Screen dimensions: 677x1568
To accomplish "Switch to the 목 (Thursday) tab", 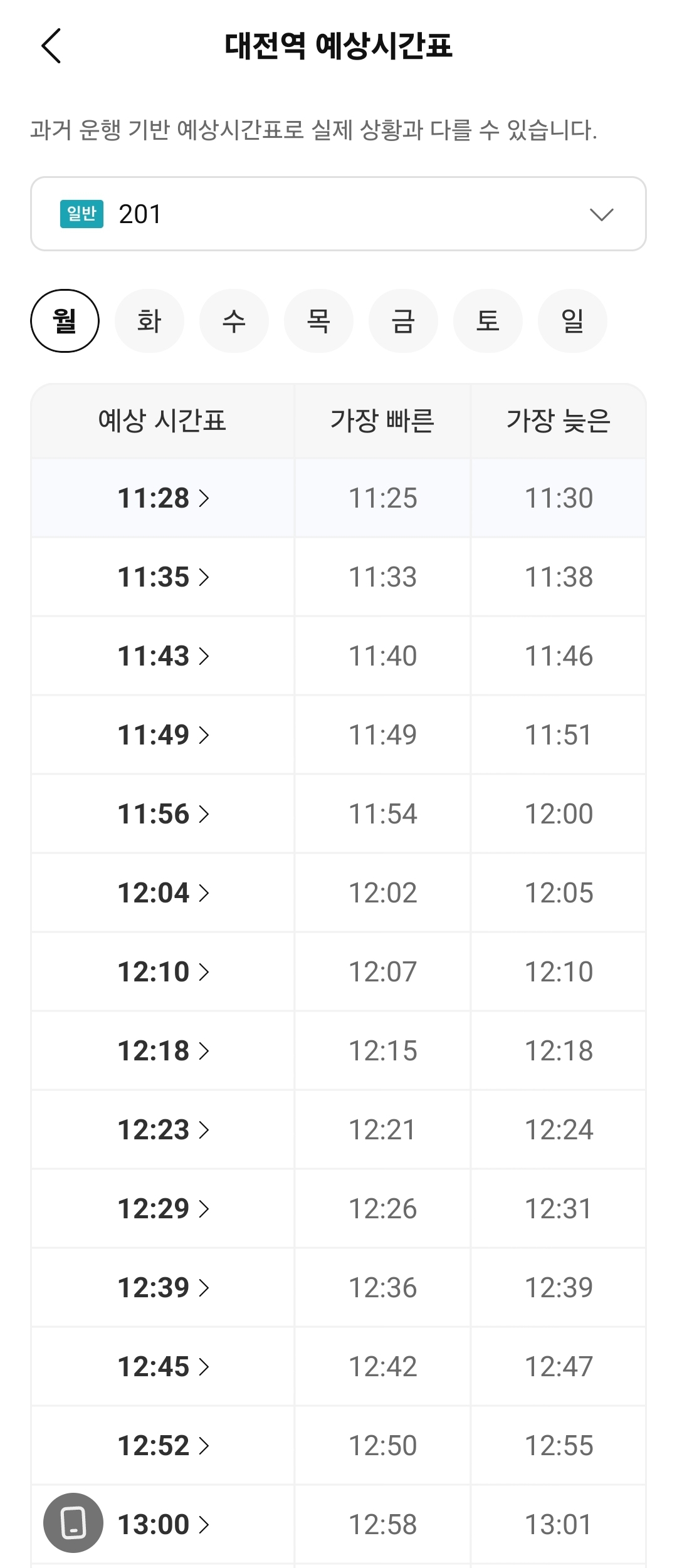I will point(318,321).
